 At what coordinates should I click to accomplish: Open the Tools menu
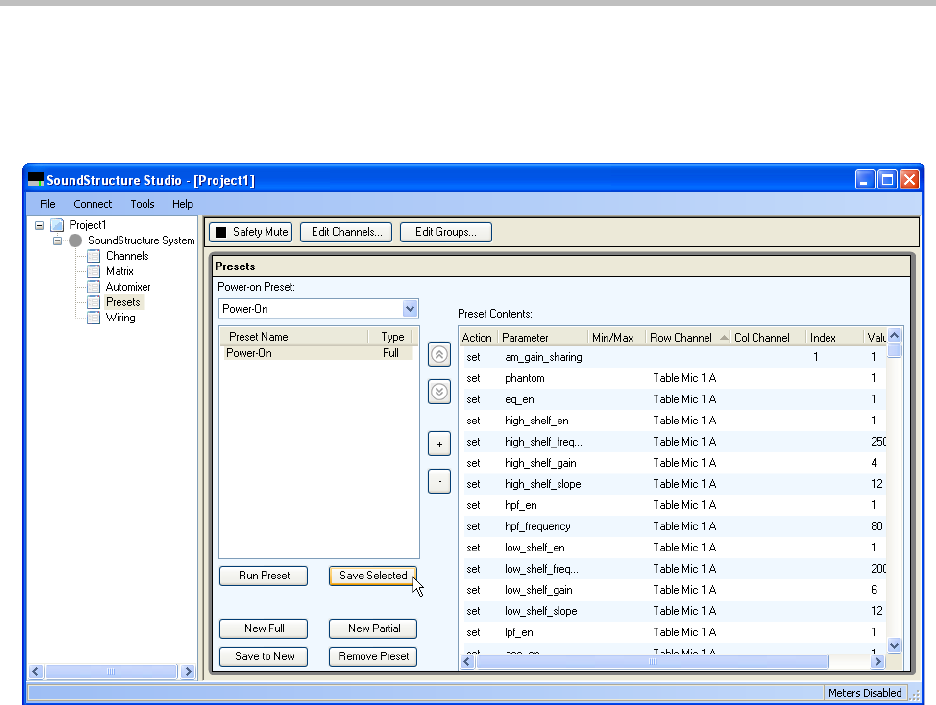(x=142, y=204)
